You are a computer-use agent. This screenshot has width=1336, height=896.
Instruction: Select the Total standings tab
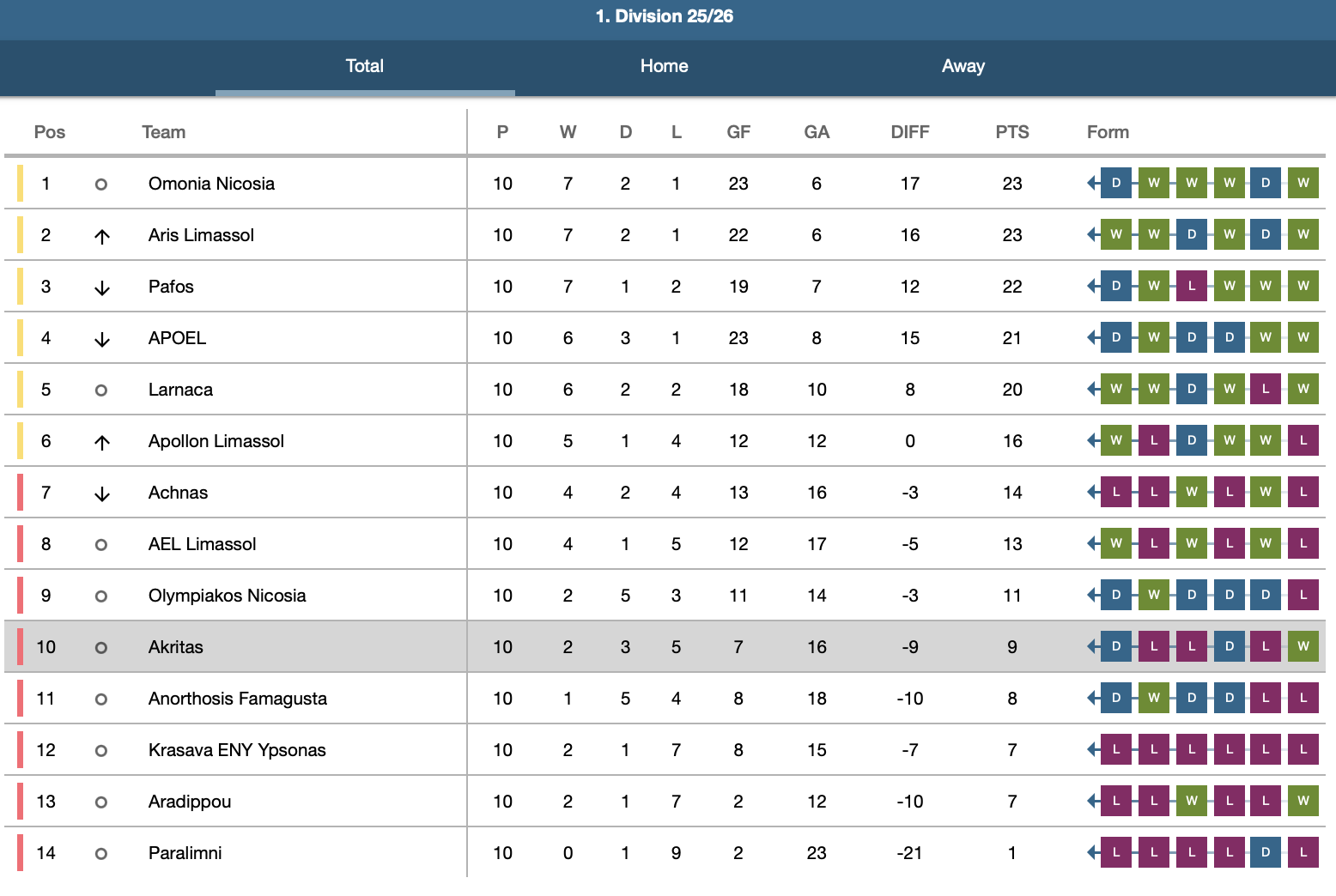[x=364, y=66]
